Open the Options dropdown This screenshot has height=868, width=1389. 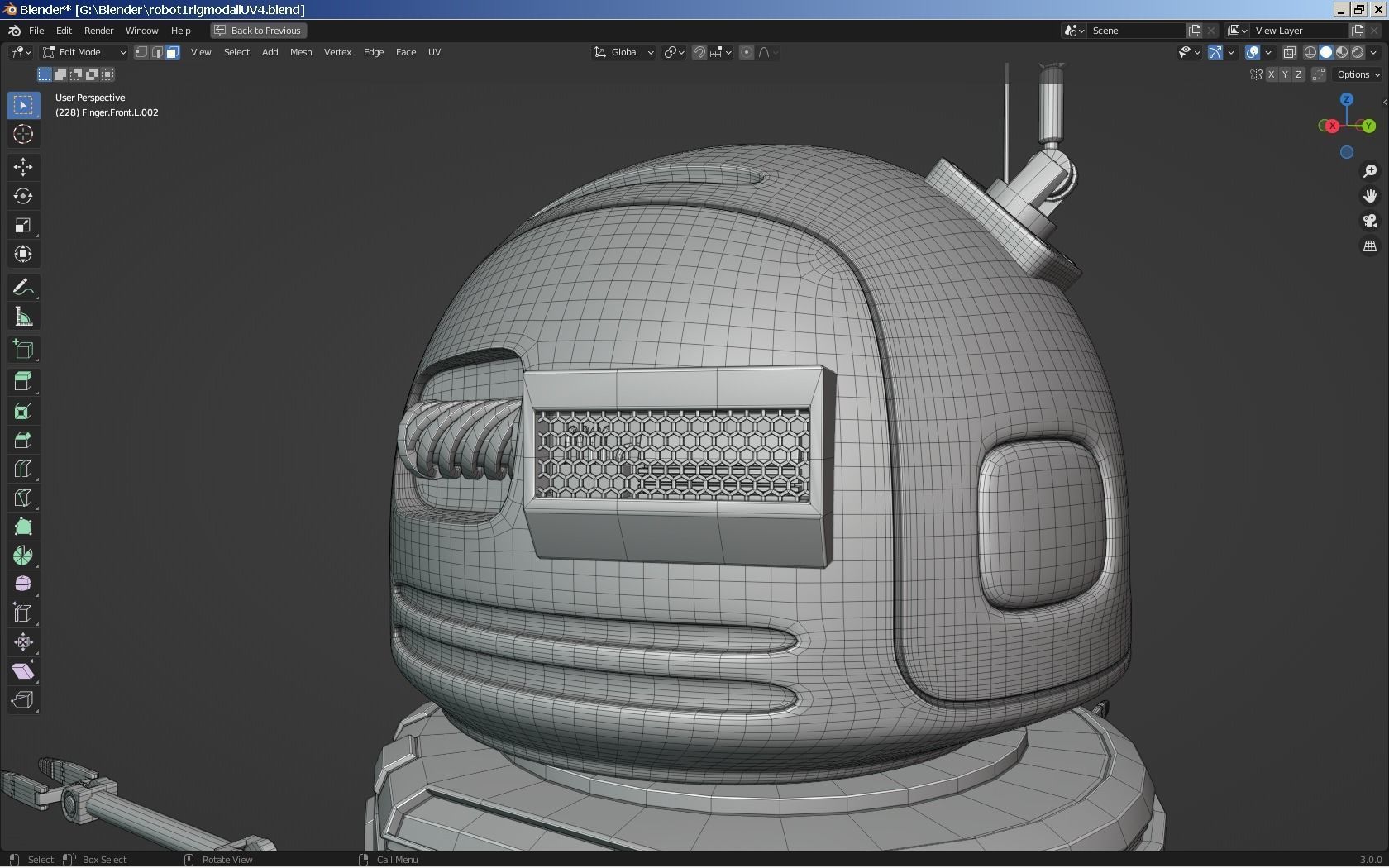tap(1358, 74)
